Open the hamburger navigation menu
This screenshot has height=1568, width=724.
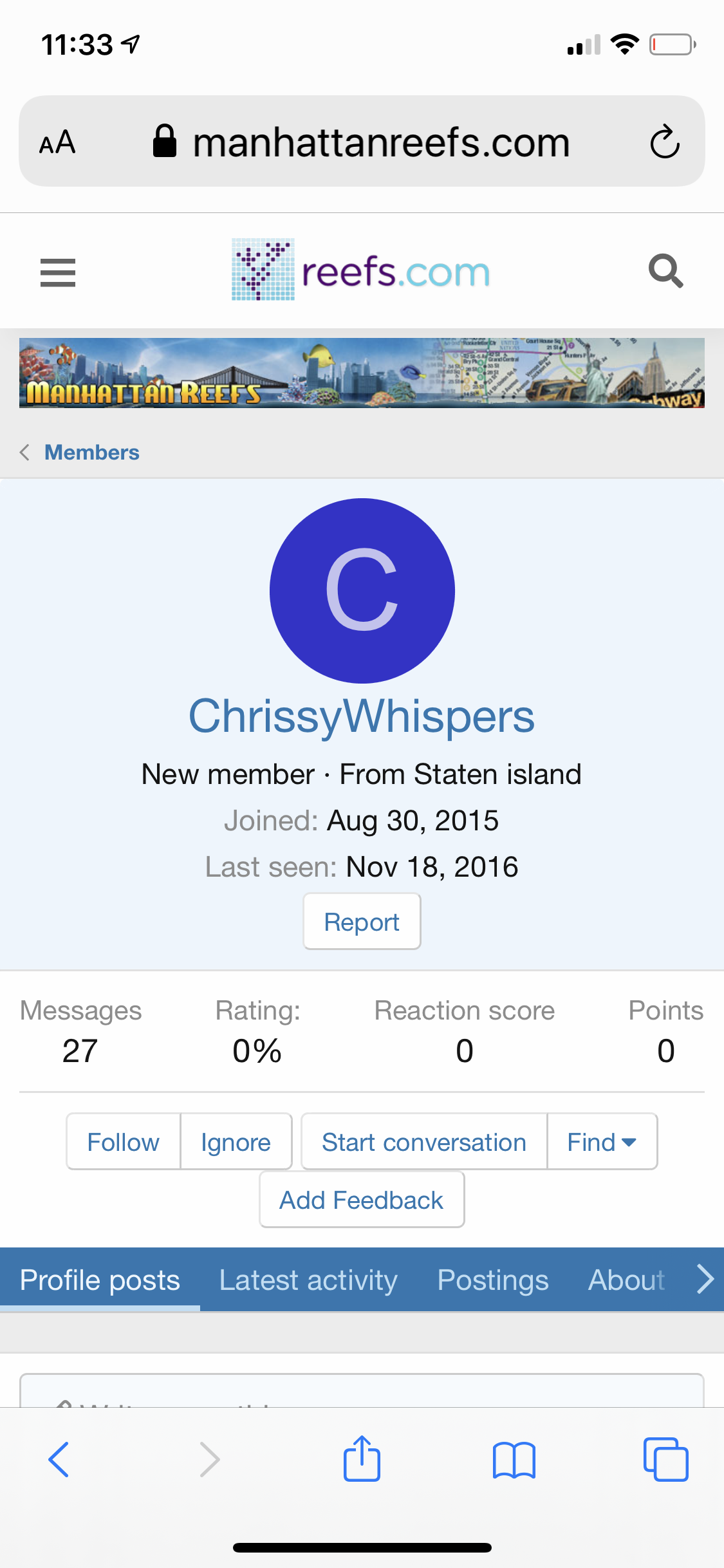[x=58, y=272]
